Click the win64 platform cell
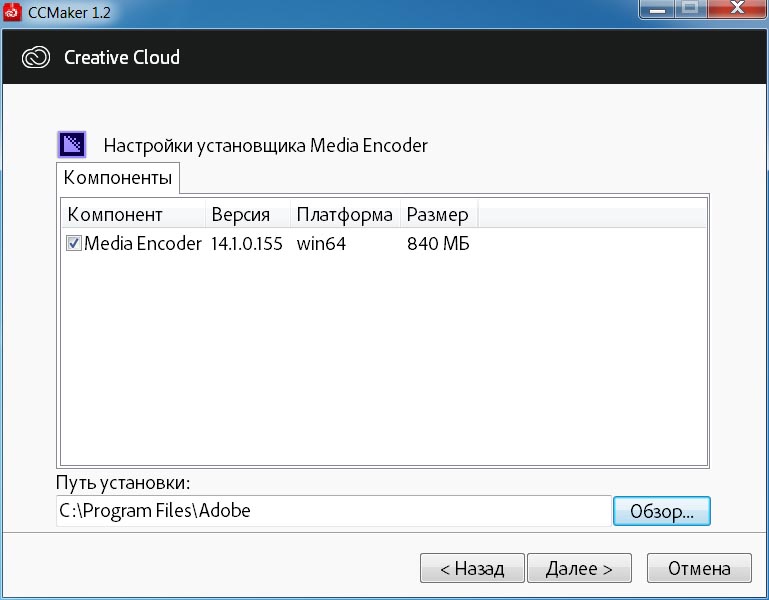769x600 pixels. coord(321,243)
